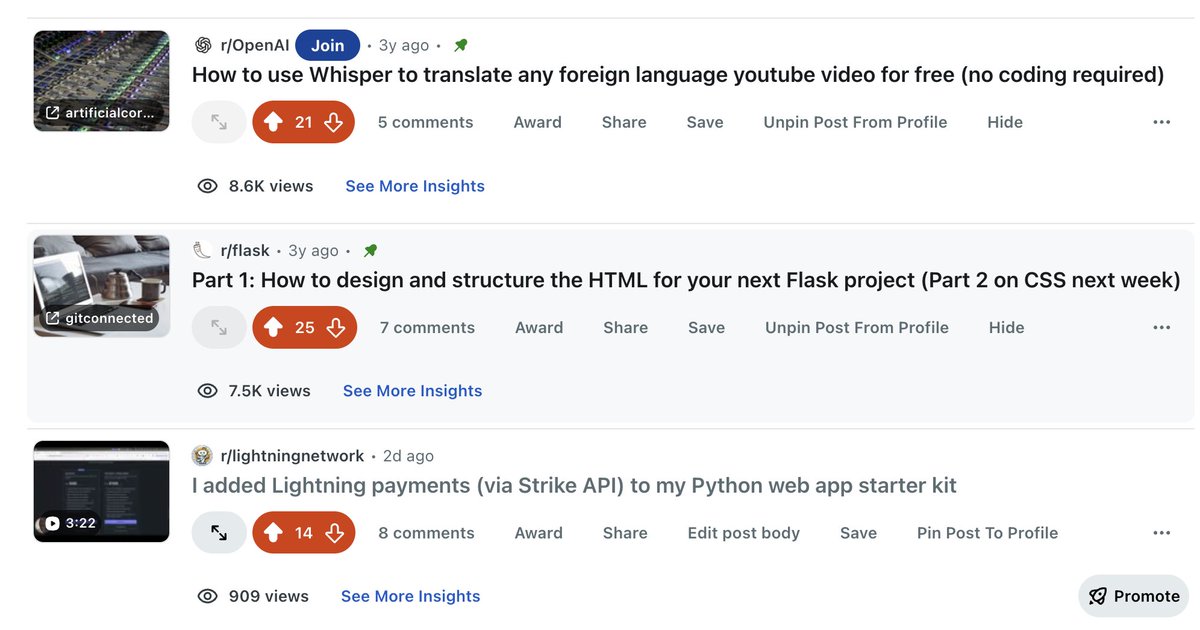Promote the Lightning payments post

(1134, 596)
